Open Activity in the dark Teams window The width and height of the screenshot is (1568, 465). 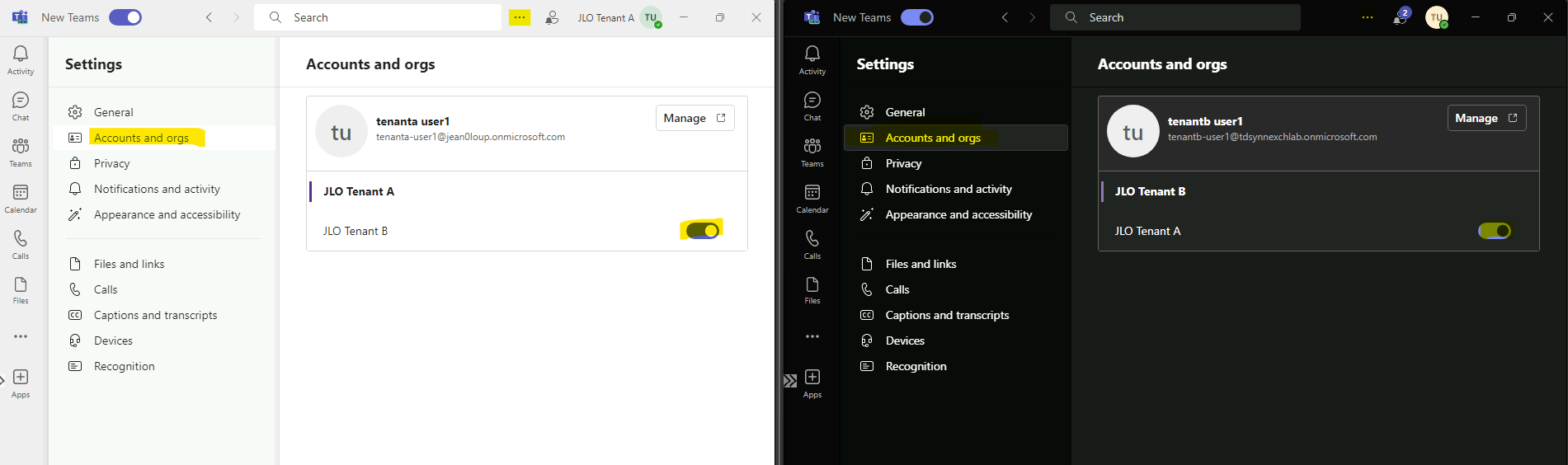[x=812, y=60]
